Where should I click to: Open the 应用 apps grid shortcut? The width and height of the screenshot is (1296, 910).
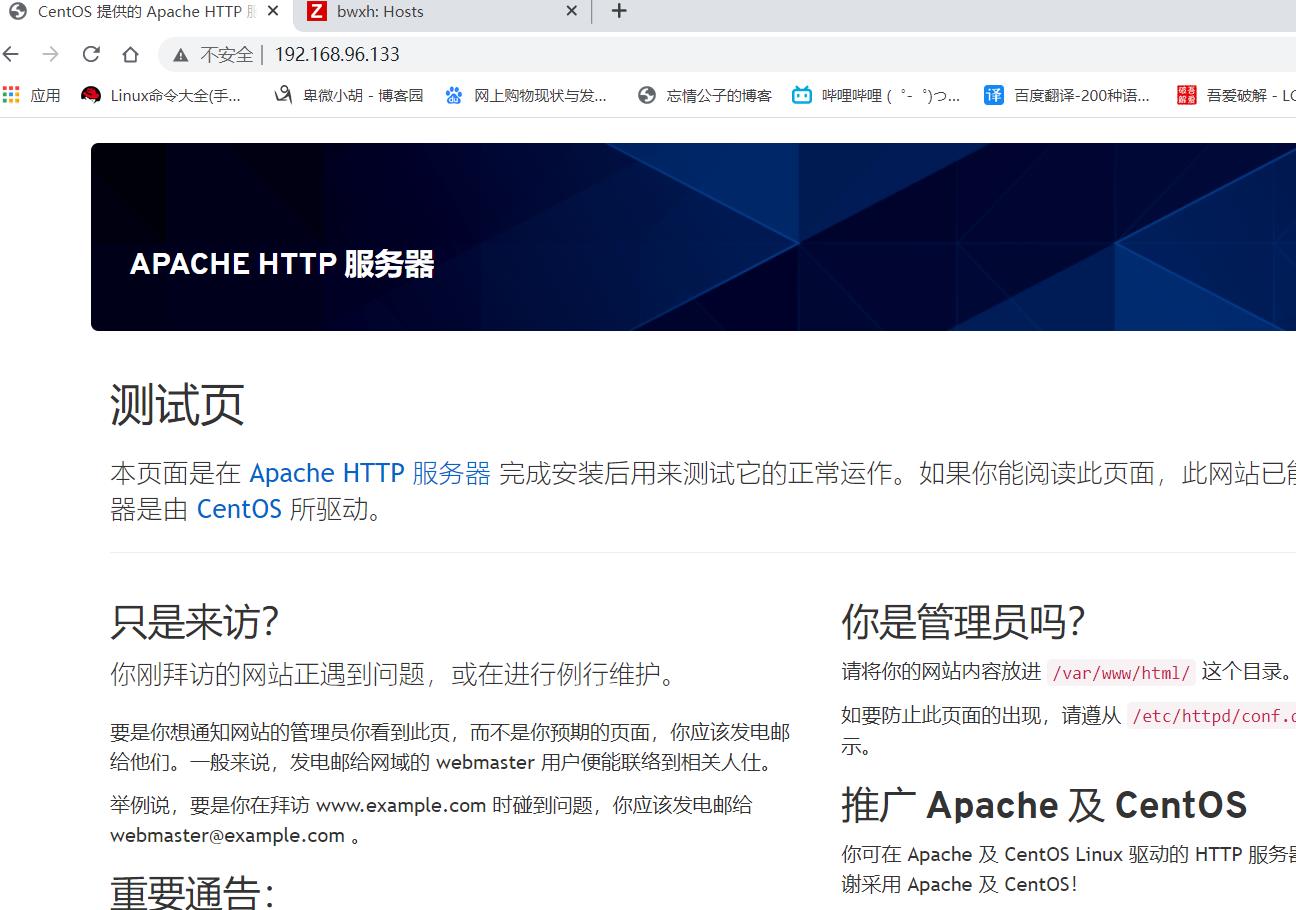(31, 95)
